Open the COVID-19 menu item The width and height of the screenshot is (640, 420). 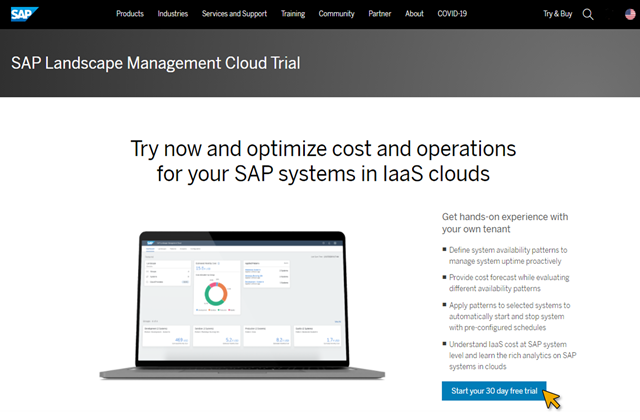tap(452, 14)
